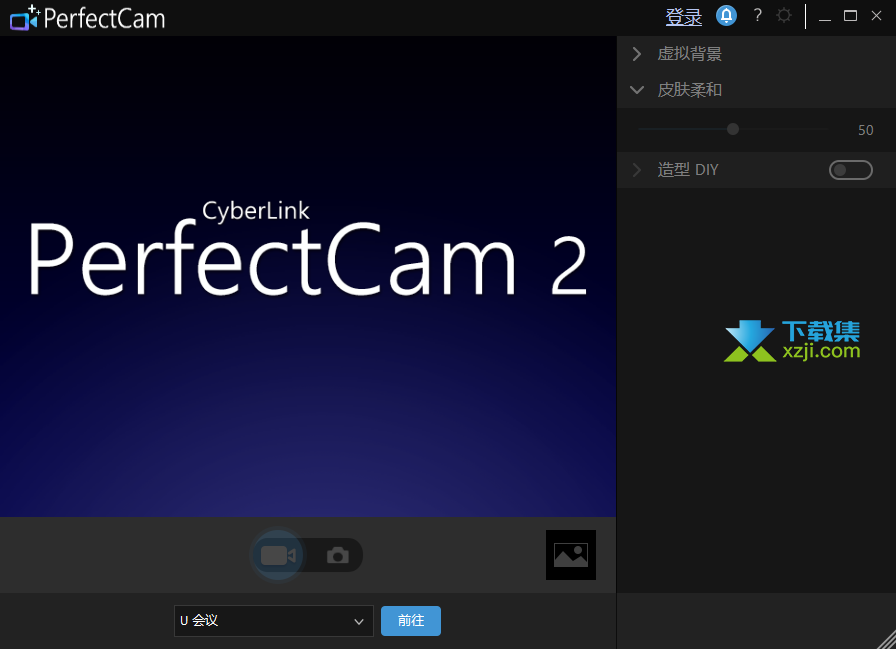Viewport: 896px width, 649px height.
Task: Switch to photo snapshot mode
Action: tap(338, 555)
